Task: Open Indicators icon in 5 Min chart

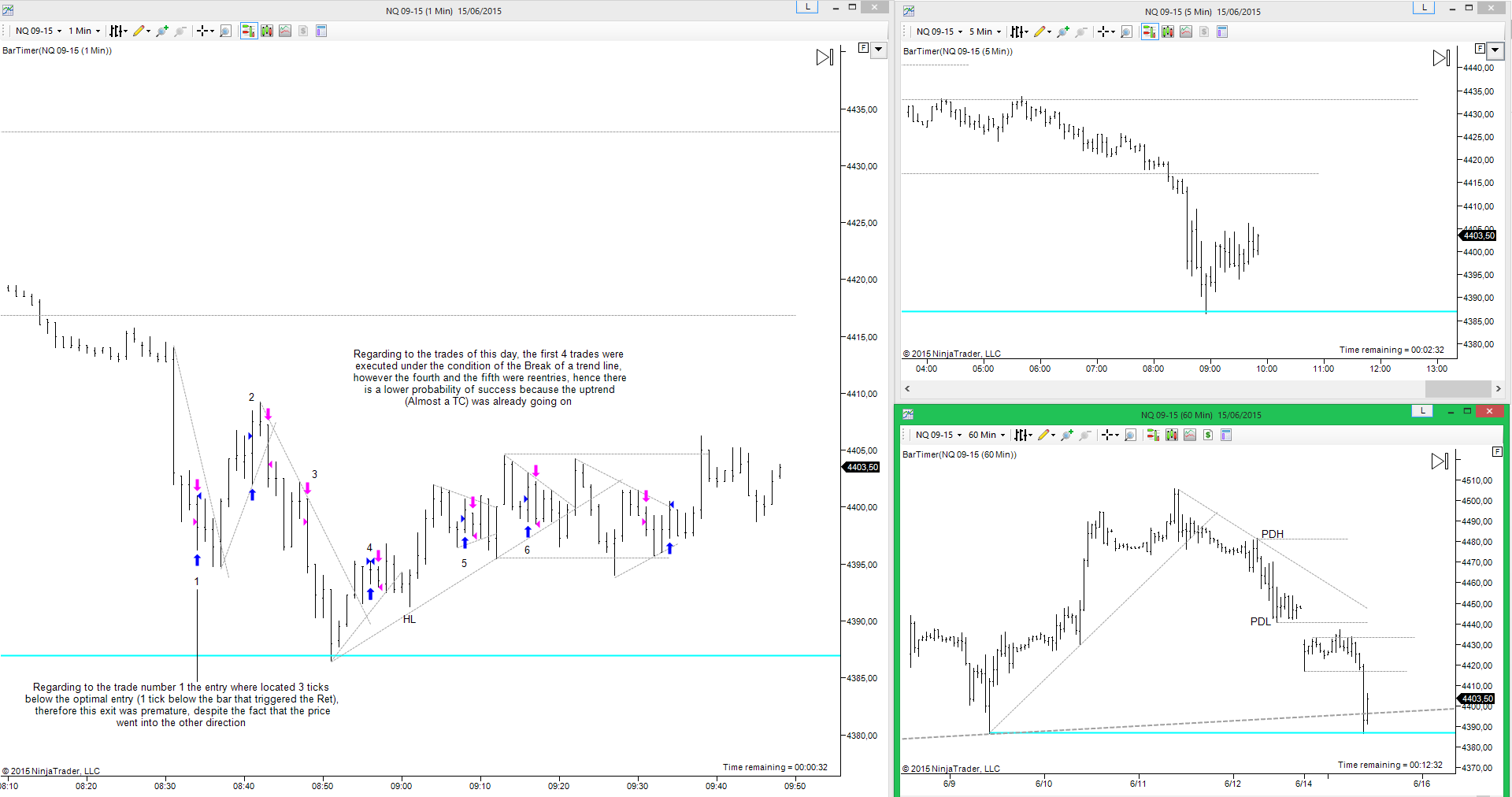Action: pos(1186,32)
